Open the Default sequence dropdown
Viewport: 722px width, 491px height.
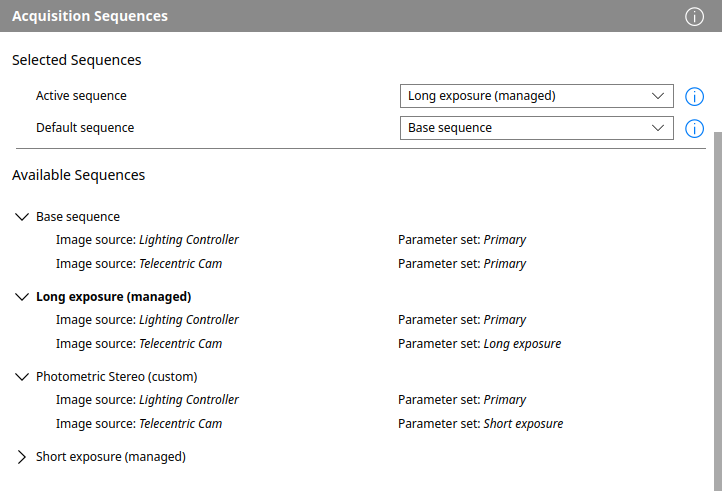[536, 128]
